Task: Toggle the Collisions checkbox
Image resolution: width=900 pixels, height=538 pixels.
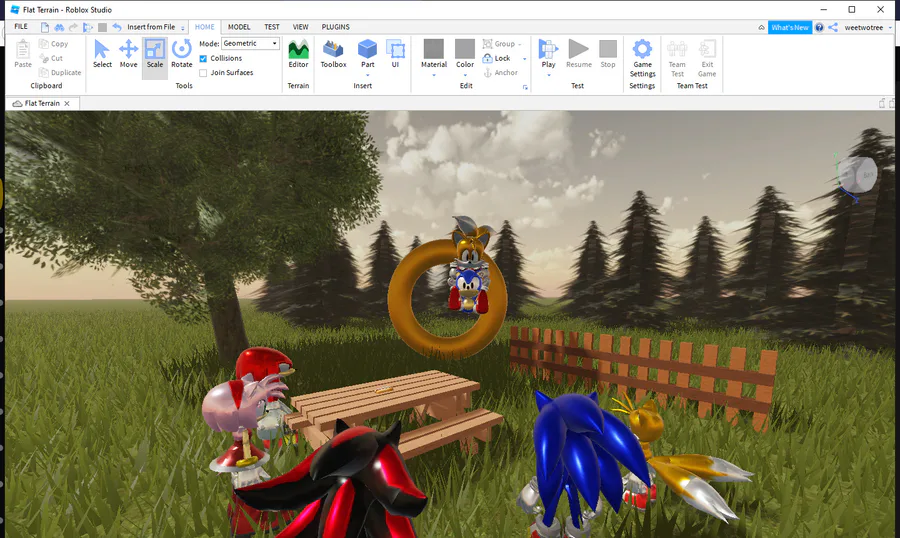Action: click(203, 59)
